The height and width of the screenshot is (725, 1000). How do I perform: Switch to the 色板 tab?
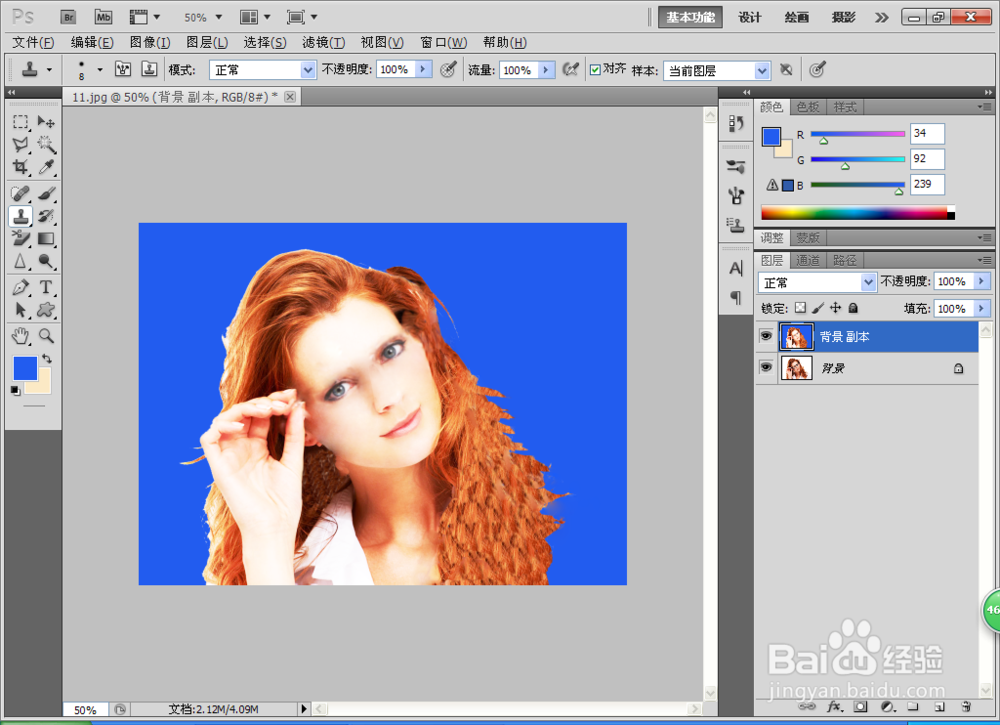pyautogui.click(x=808, y=107)
